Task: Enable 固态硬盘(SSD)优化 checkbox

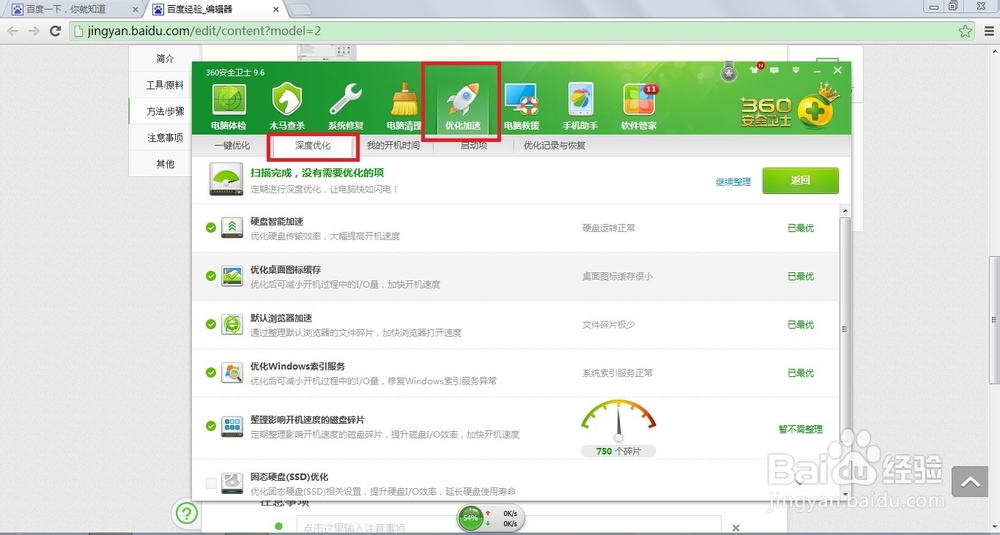Action: 211,484
